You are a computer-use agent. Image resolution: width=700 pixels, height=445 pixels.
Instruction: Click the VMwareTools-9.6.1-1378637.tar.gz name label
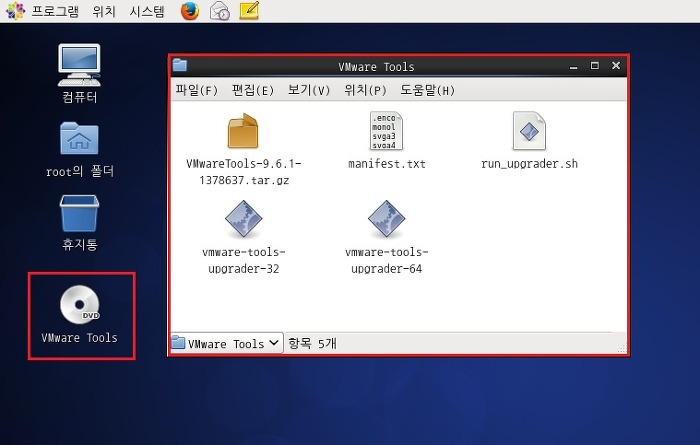click(244, 172)
